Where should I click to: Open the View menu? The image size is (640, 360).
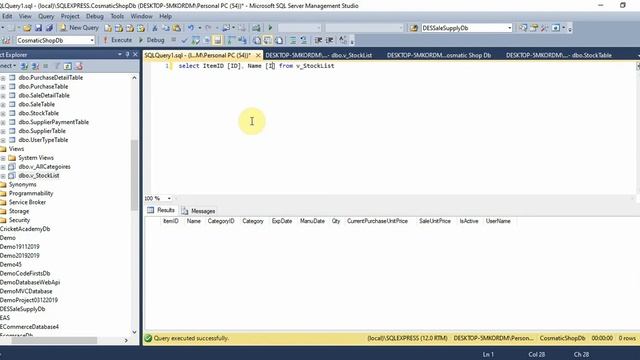[x=25, y=16]
